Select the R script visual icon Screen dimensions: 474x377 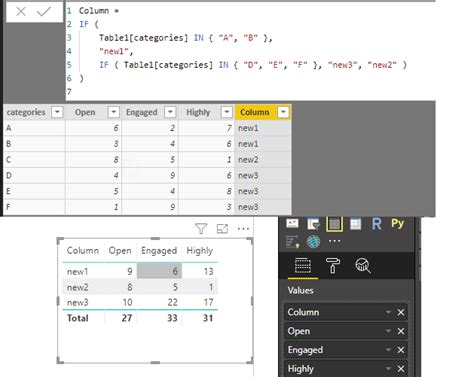point(377,224)
